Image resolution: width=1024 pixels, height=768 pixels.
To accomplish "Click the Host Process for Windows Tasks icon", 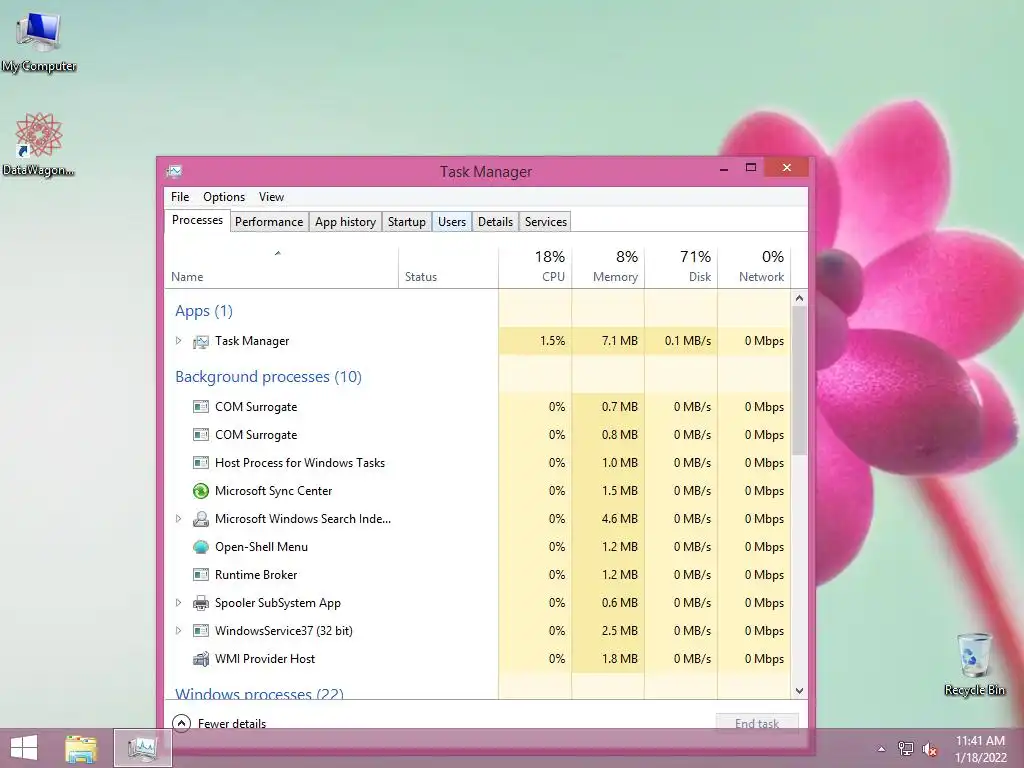I will coord(200,463).
